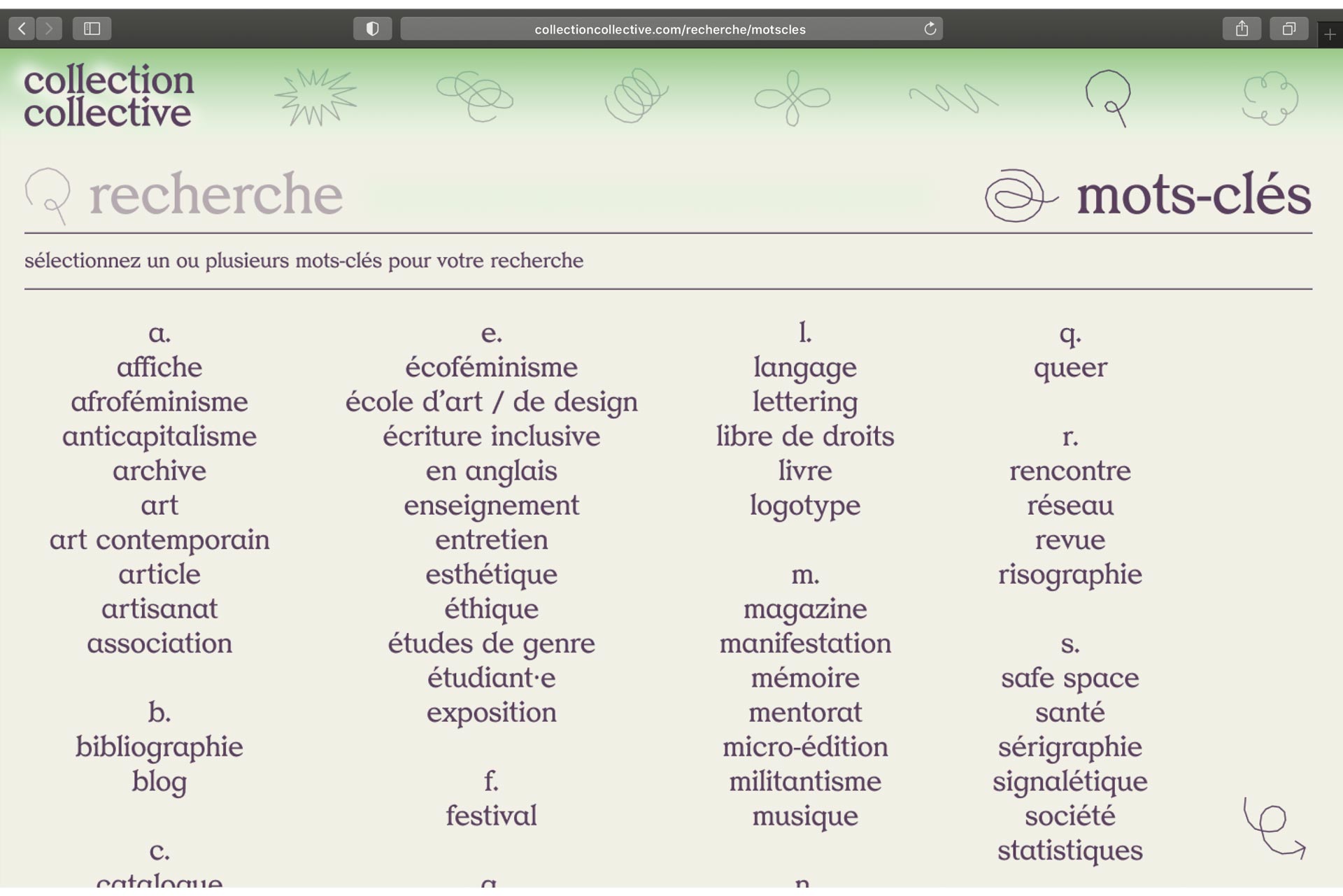Screen dimensions: 1343x896
Task: Select the keyword affiche
Action: coord(159,367)
